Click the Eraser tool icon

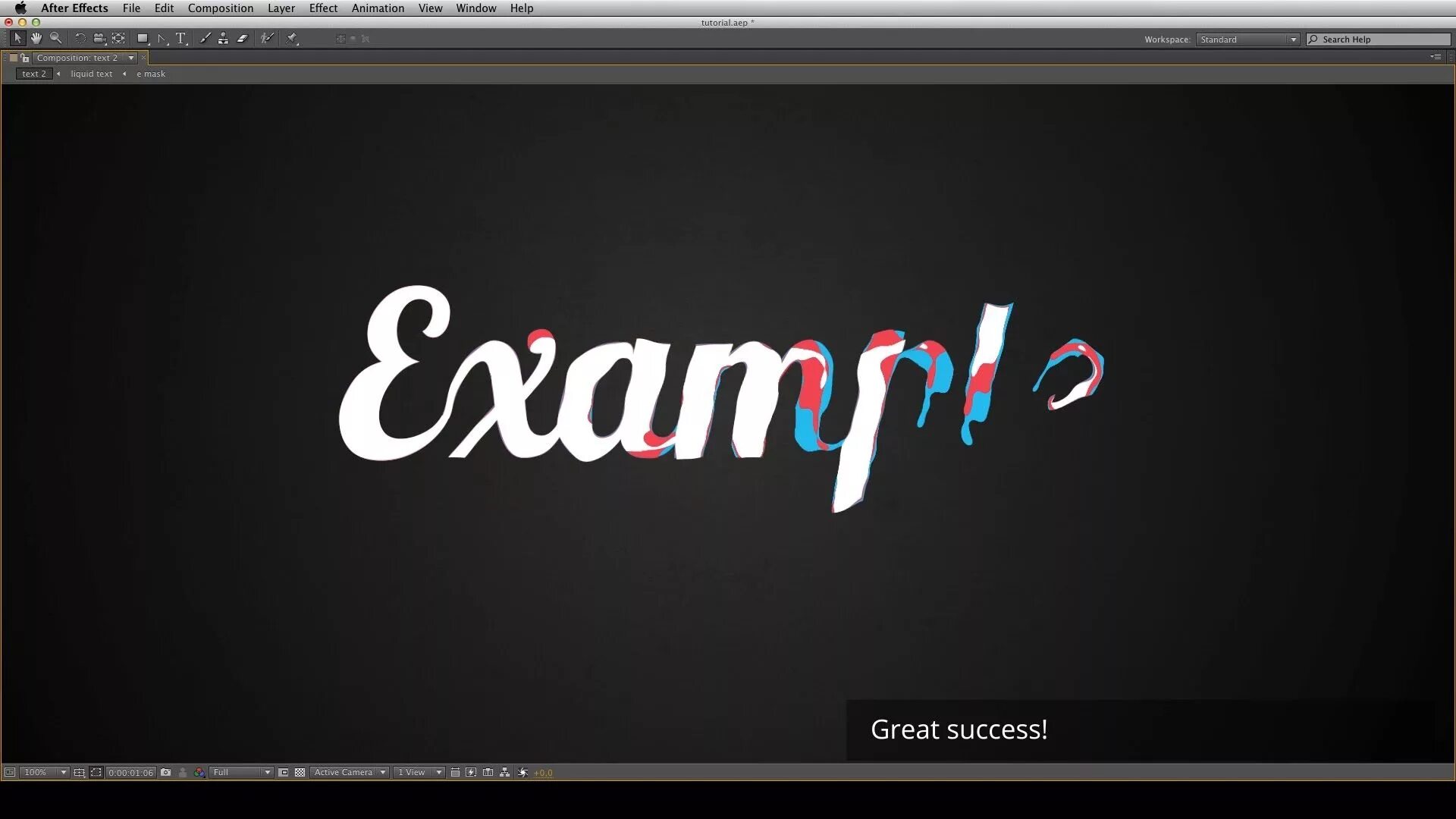pos(243,38)
